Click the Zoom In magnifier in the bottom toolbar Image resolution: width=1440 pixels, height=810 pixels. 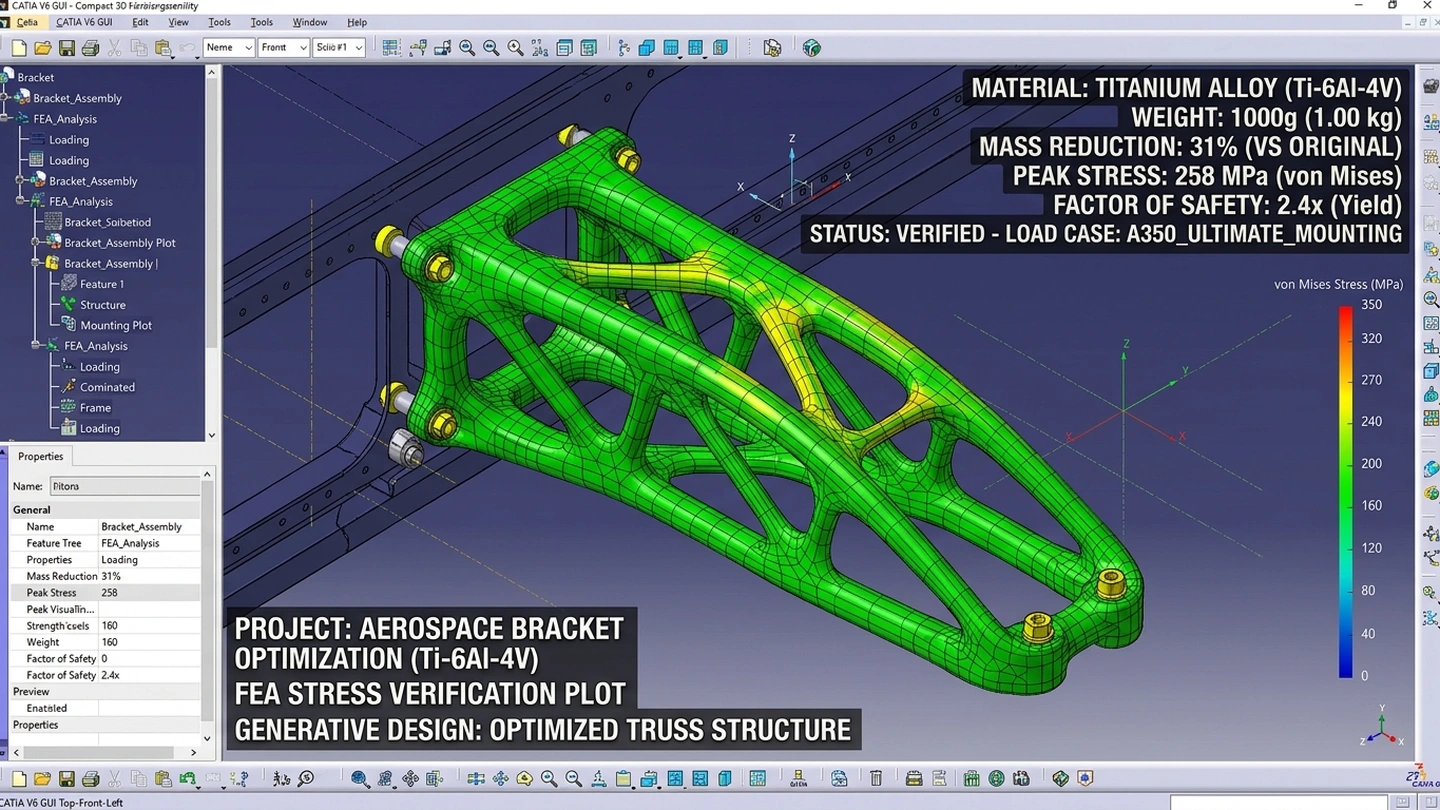(549, 778)
